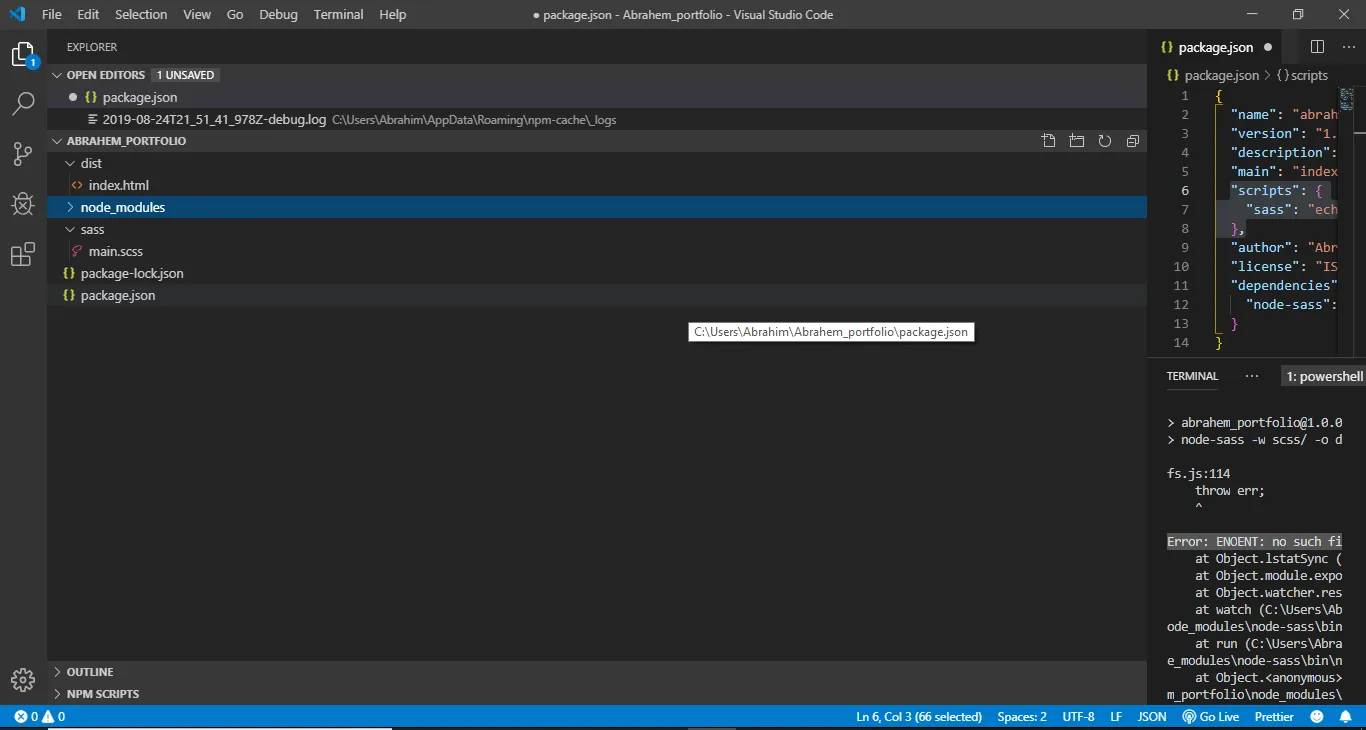Screen dimensions: 1366x730
Task: Open the View menu
Action: [197, 14]
